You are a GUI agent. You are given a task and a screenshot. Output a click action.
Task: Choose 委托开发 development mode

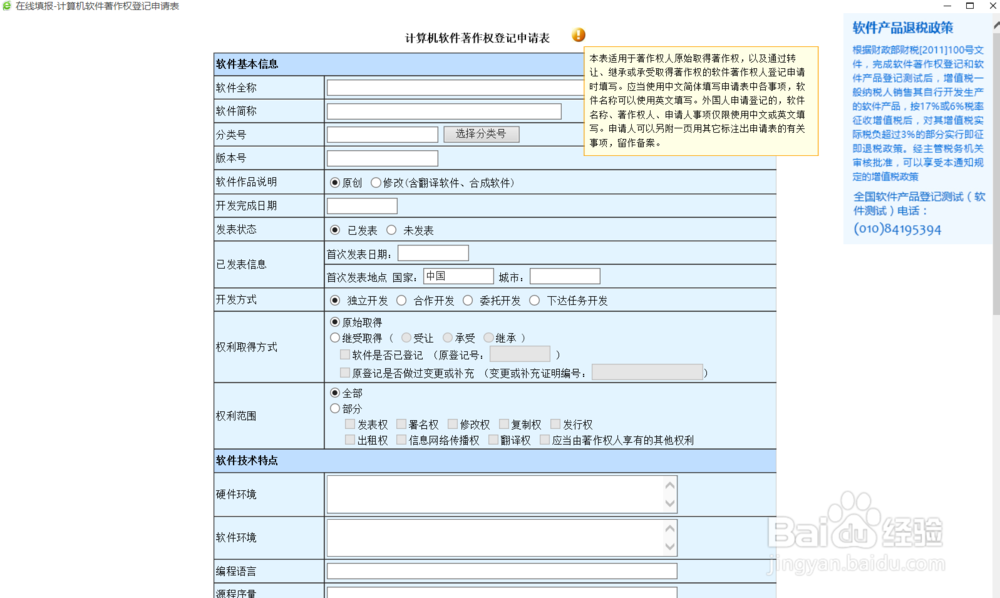pos(468,300)
